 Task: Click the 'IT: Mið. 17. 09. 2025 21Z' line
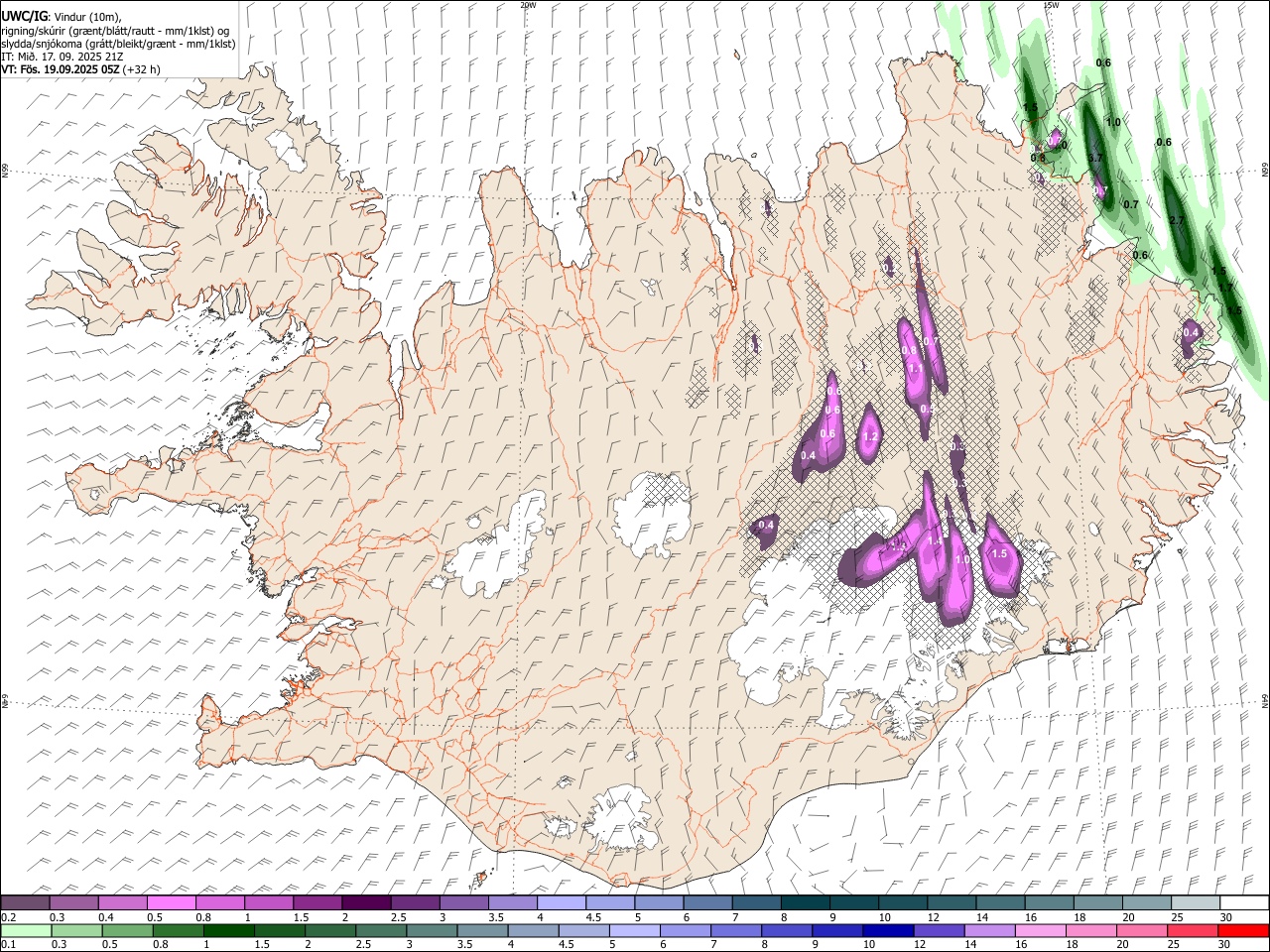[x=62, y=57]
